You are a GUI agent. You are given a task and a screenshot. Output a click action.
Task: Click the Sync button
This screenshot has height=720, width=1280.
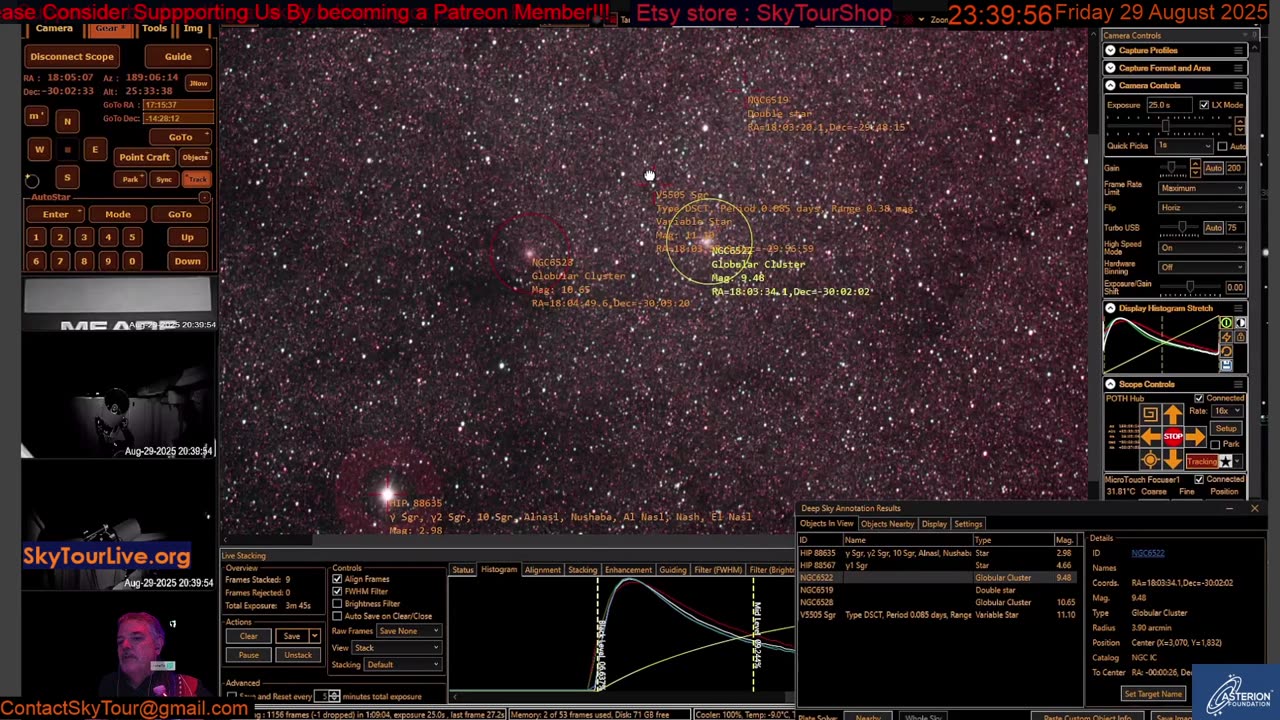pyautogui.click(x=164, y=179)
